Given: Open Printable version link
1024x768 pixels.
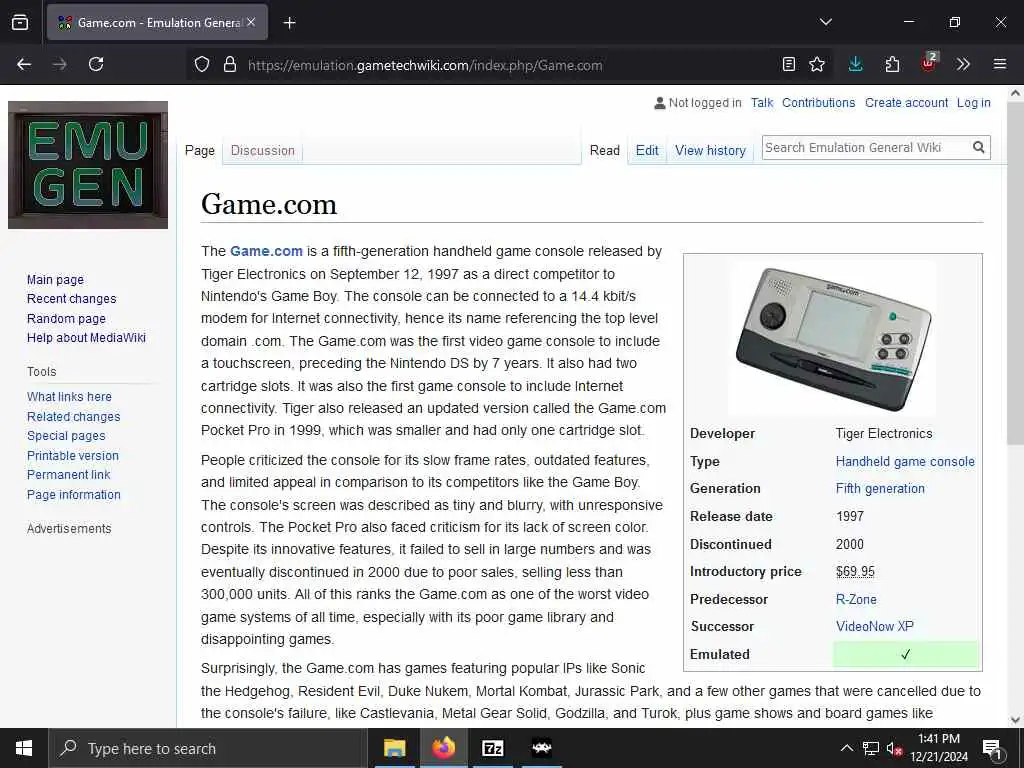Looking at the screenshot, I should pyautogui.click(x=73, y=455).
